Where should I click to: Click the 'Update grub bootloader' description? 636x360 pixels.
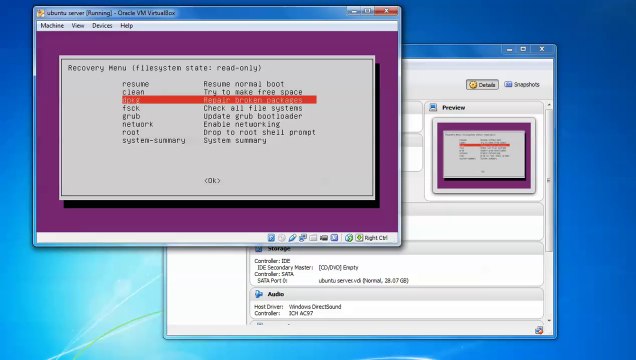pos(253,116)
